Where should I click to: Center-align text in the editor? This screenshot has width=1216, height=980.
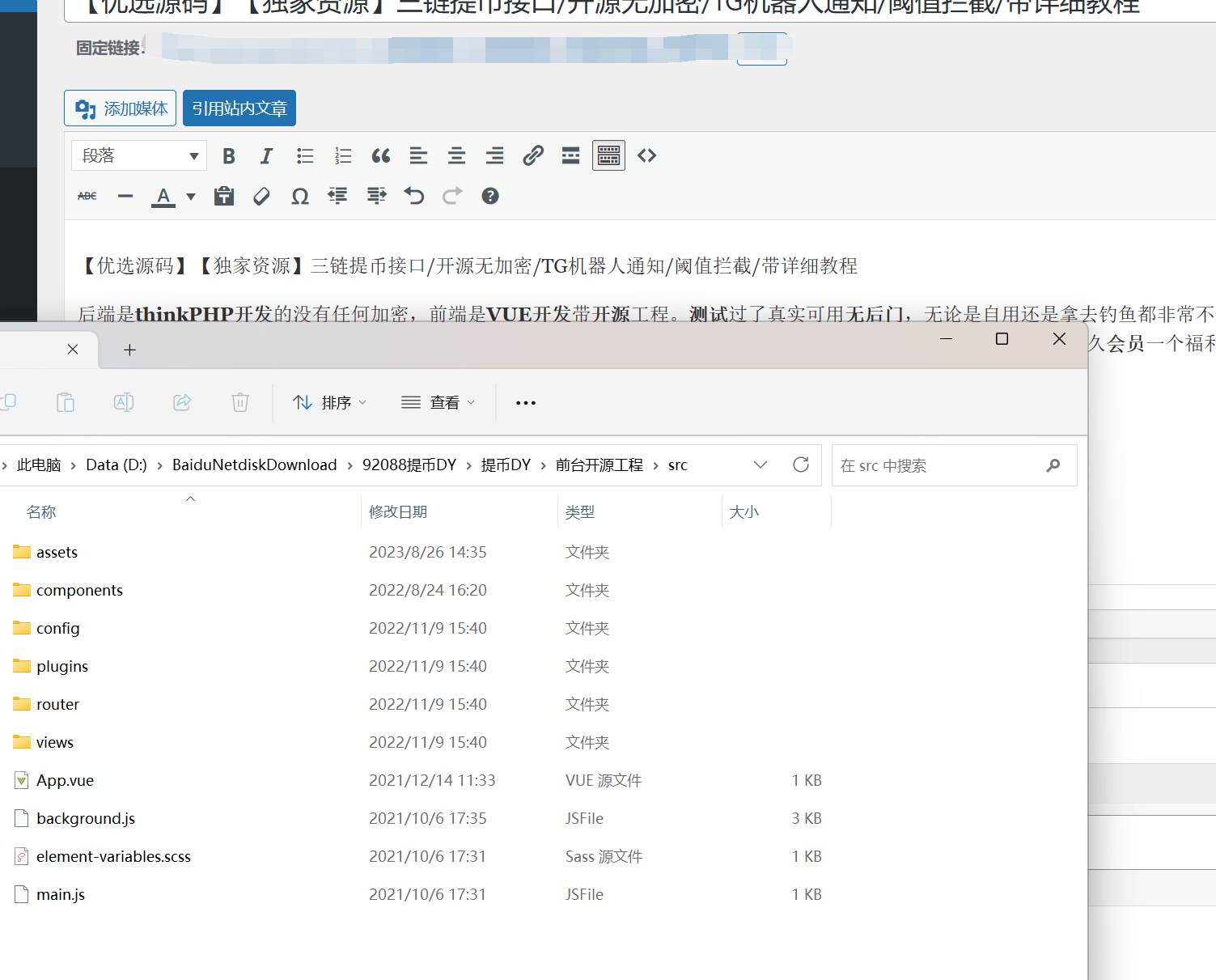pyautogui.click(x=456, y=155)
